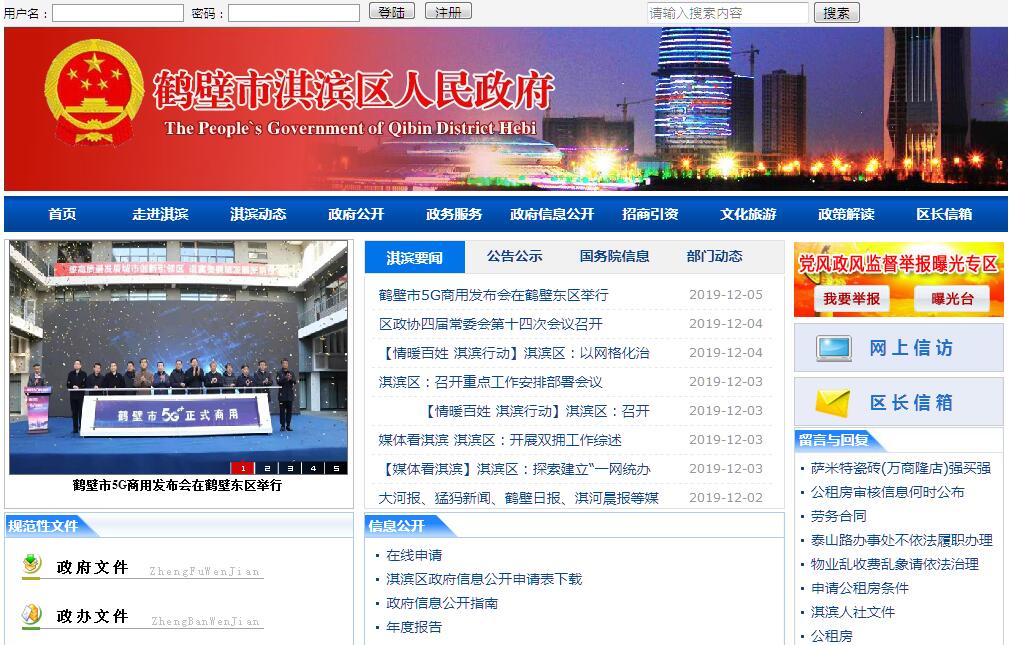Click the green download icon beside 政府文件

[x=31, y=565]
